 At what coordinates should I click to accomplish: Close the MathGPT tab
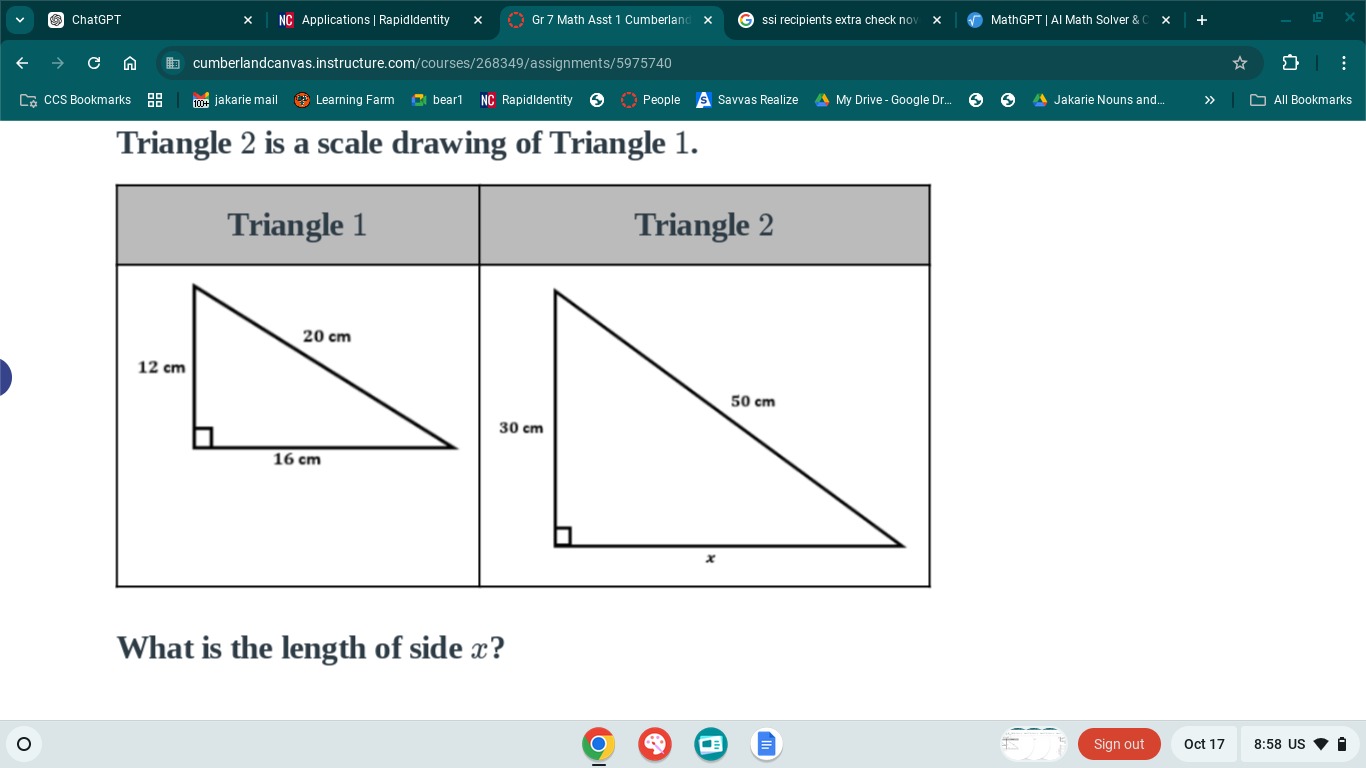pyautogui.click(x=1166, y=20)
